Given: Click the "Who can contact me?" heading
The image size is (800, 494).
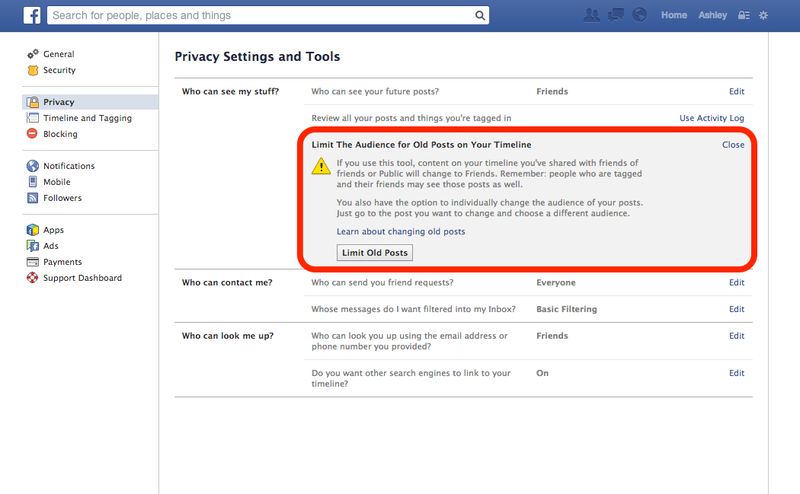Looking at the screenshot, I should 227,282.
